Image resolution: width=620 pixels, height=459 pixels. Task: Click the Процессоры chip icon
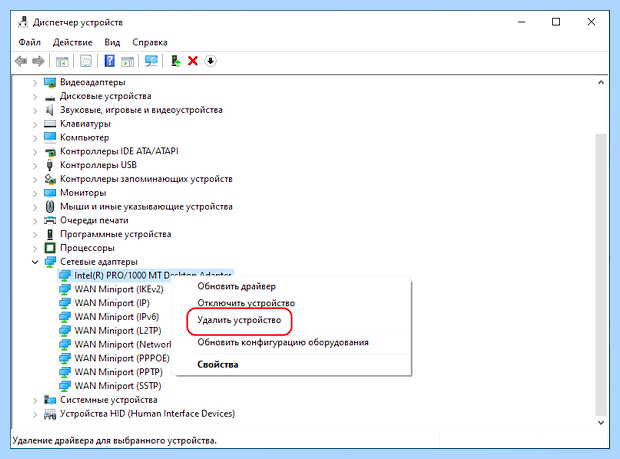[x=50, y=248]
